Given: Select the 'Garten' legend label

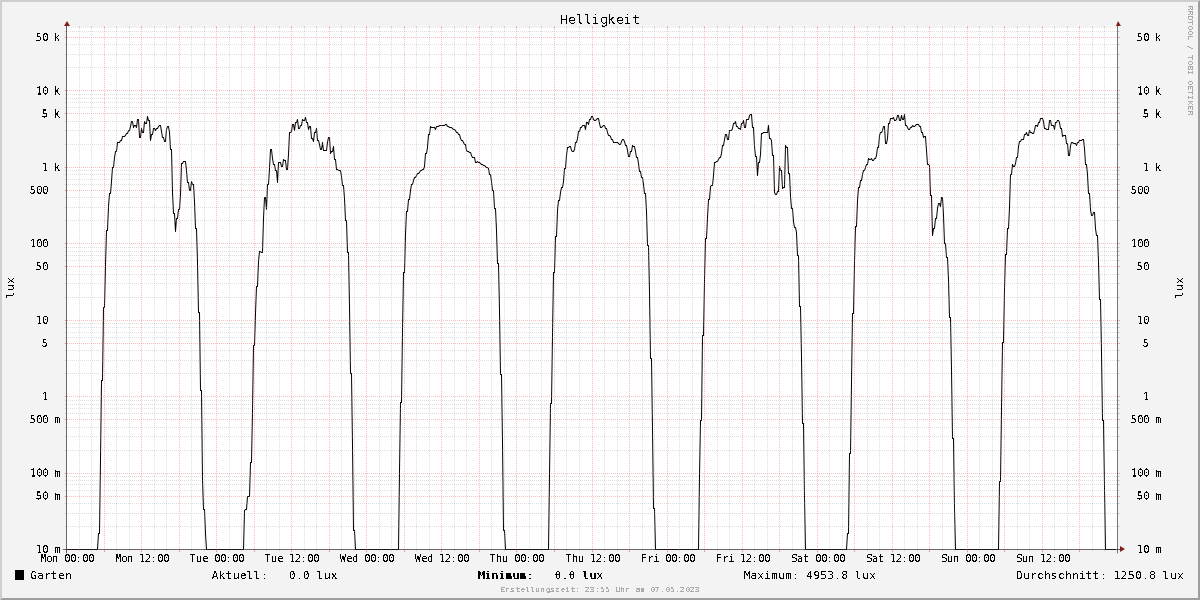Looking at the screenshot, I should click(51, 575).
